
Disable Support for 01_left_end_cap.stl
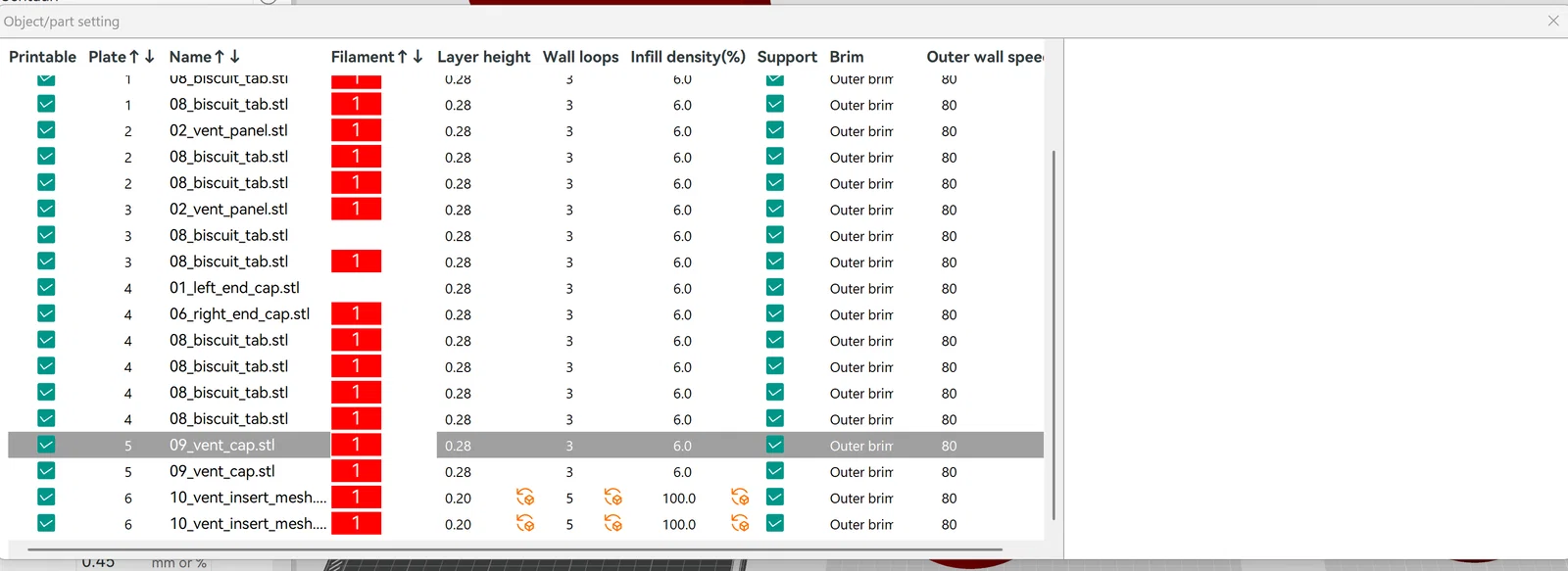coord(775,287)
